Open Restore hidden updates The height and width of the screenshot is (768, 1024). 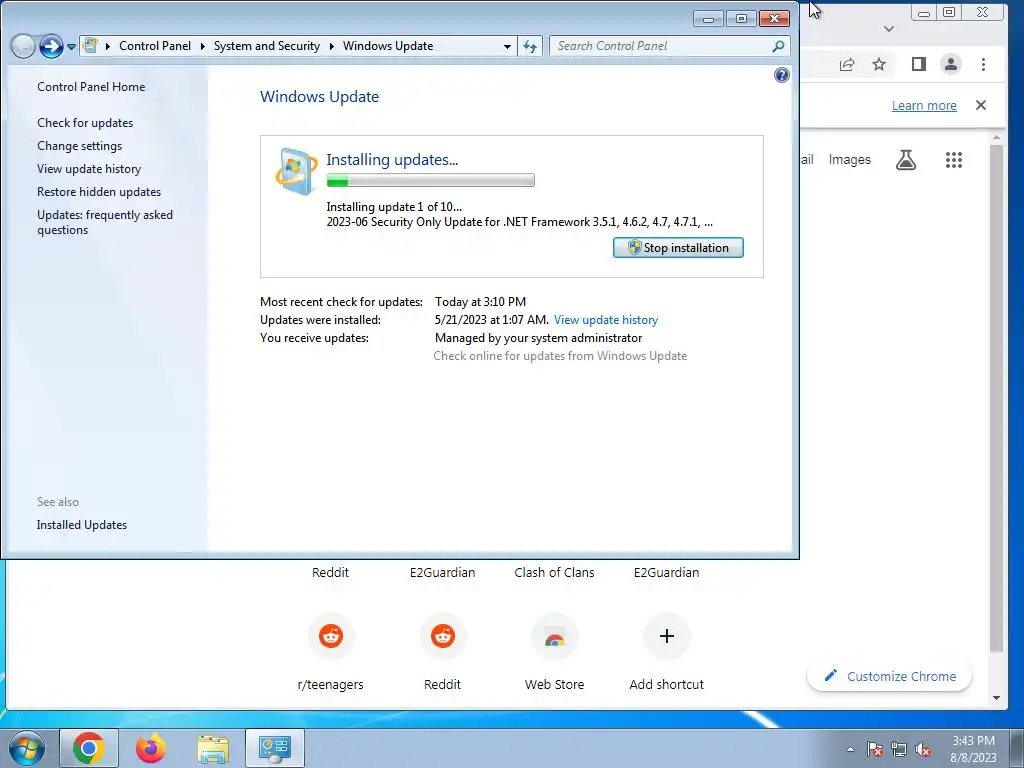click(x=99, y=191)
